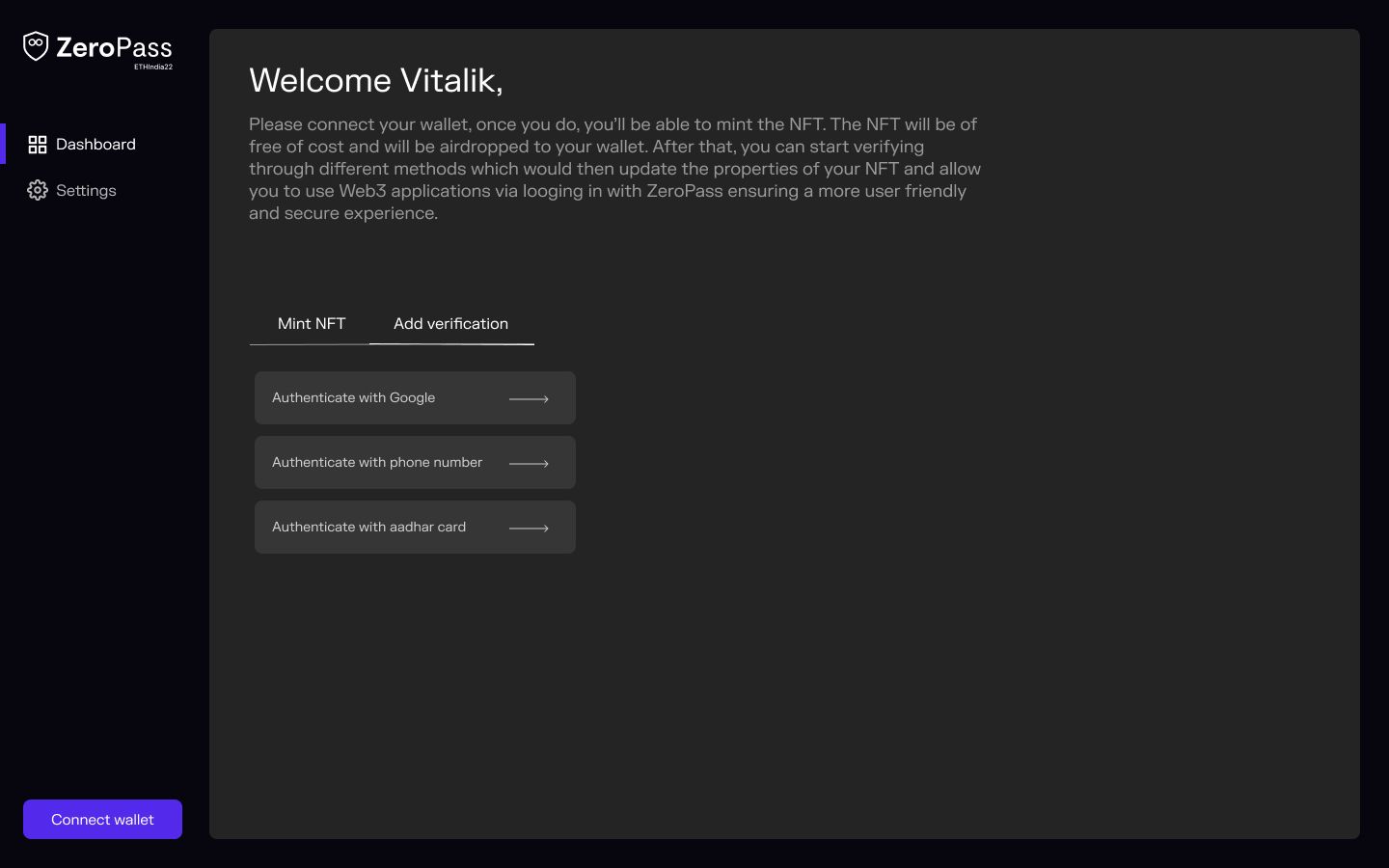
Task: Open the Settings sidebar item
Action: (72, 190)
